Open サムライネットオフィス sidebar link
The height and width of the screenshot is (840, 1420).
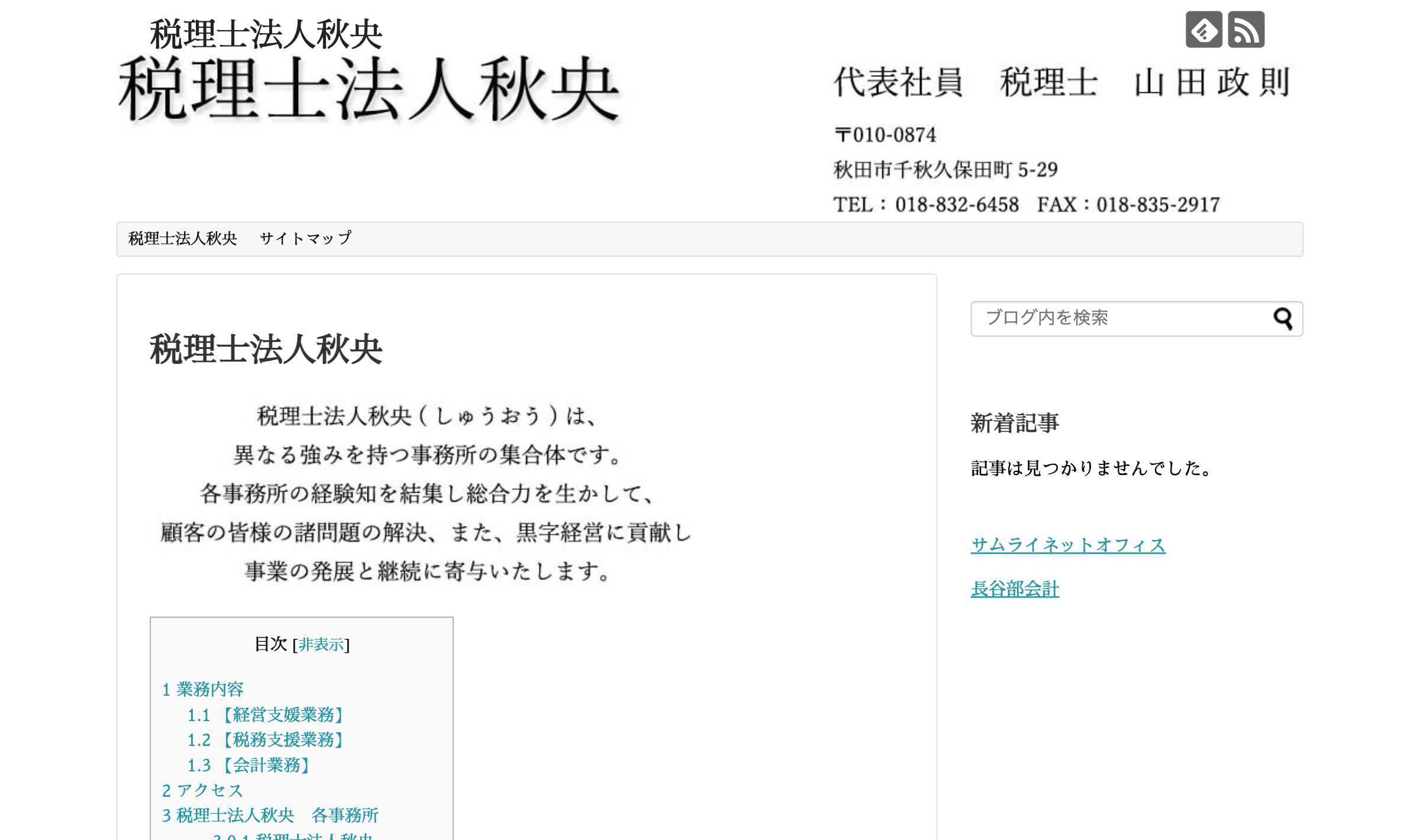click(x=1068, y=545)
